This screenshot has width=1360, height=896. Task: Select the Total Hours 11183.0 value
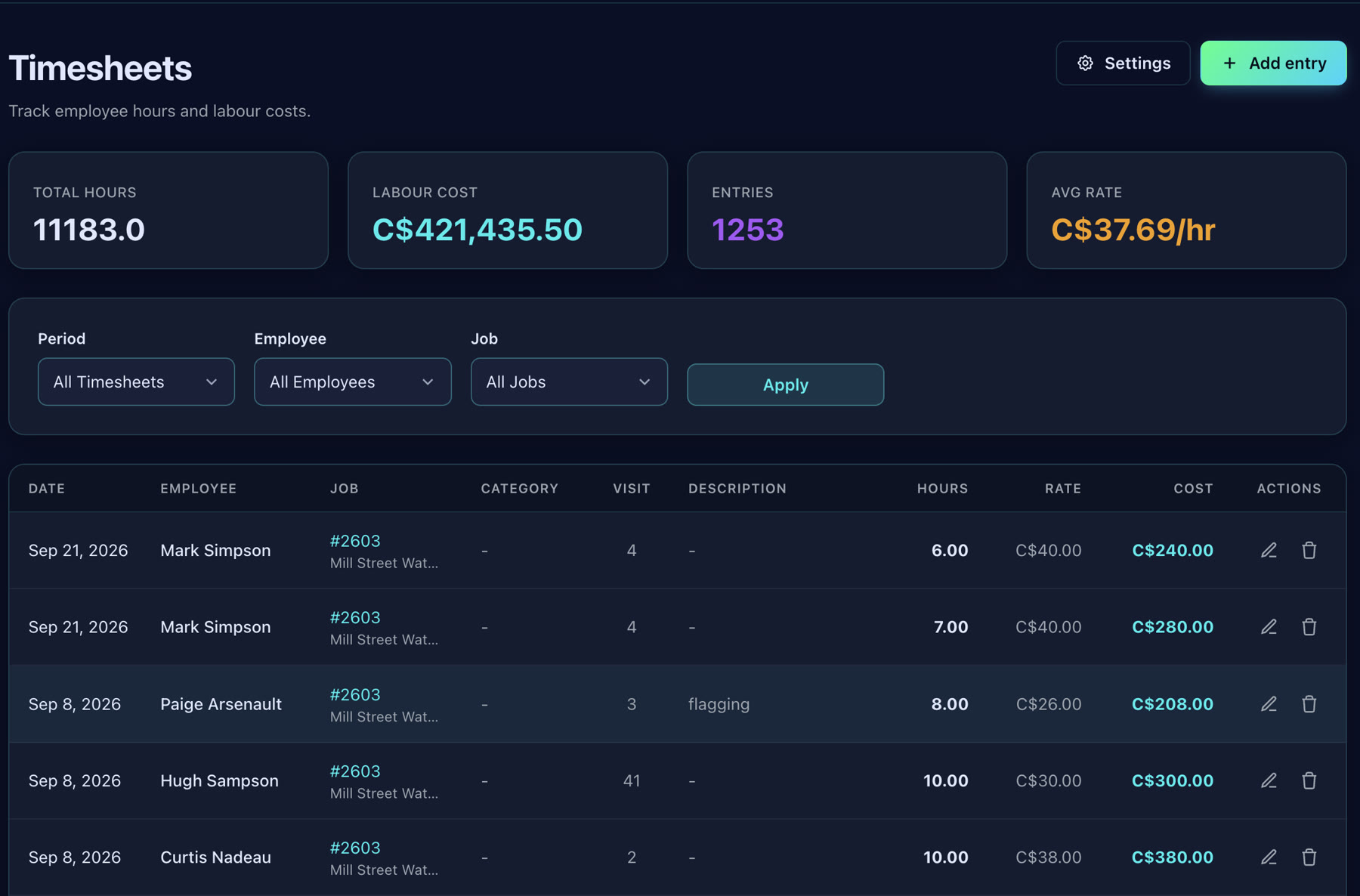(x=89, y=230)
